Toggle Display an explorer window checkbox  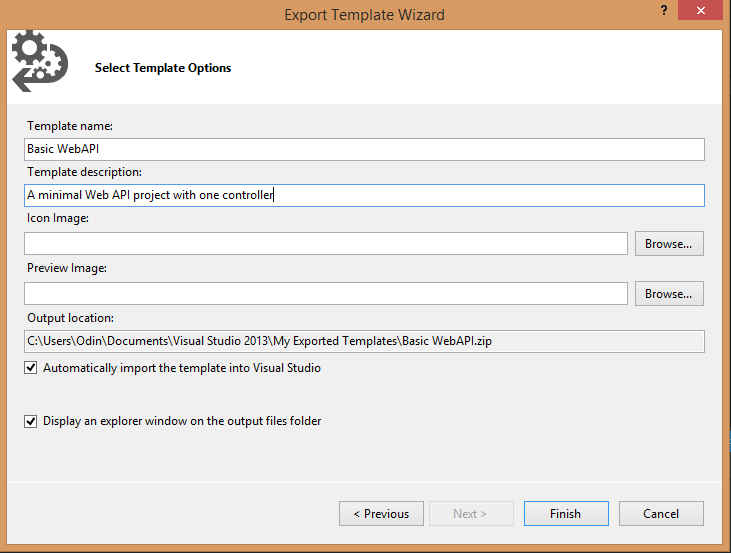(x=31, y=421)
